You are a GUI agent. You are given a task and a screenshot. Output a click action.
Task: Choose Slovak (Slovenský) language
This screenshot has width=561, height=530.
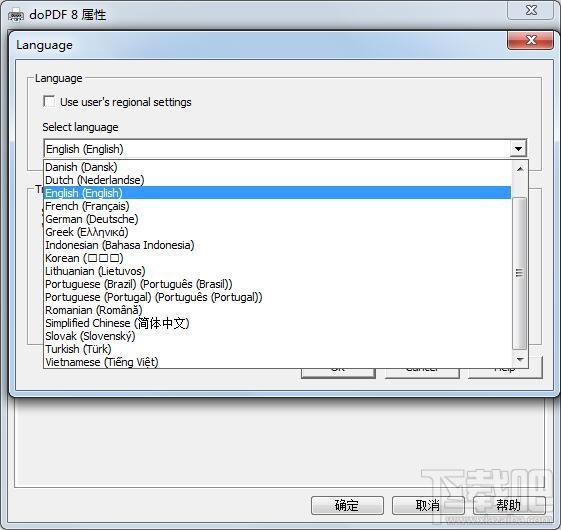(x=277, y=336)
